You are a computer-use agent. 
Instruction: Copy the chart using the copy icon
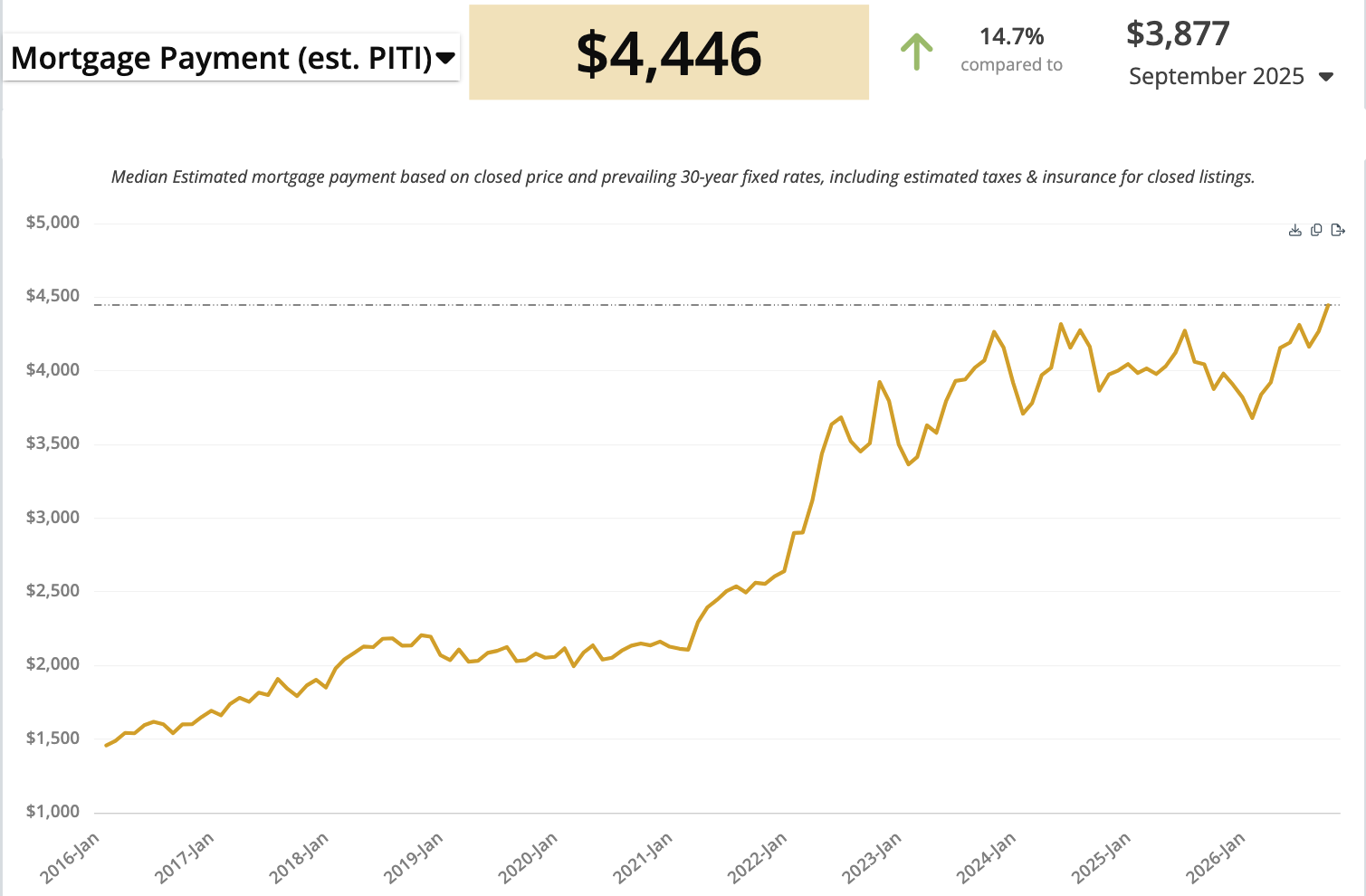click(x=1316, y=230)
